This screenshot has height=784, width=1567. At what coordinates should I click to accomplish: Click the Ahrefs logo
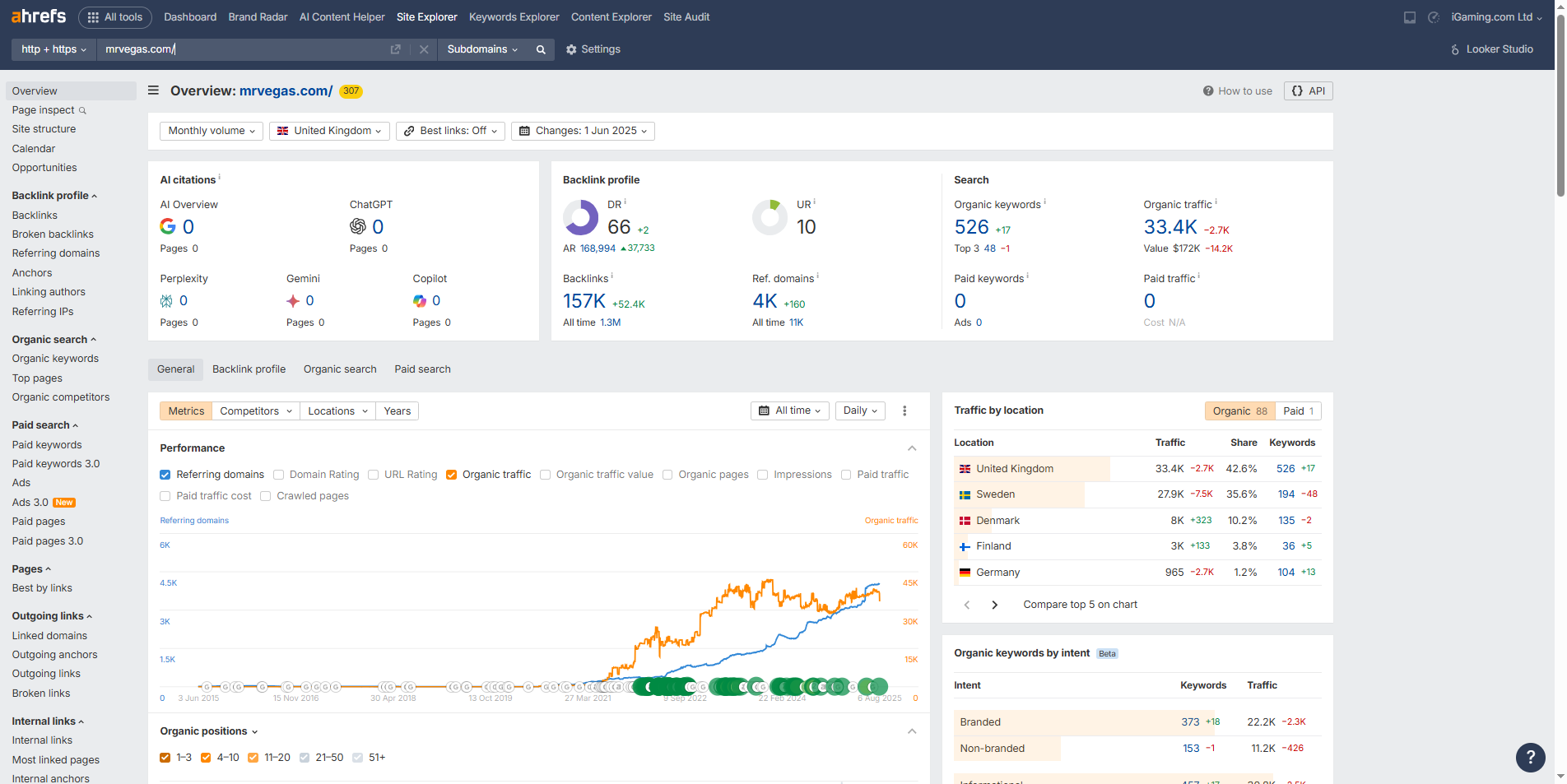tap(39, 16)
